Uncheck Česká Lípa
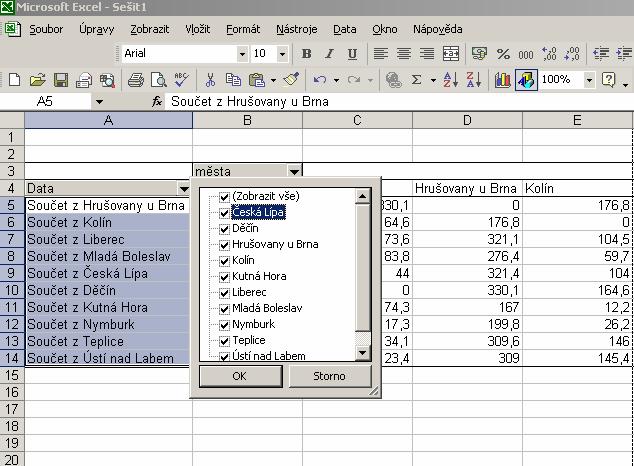634x466 pixels. (x=224, y=213)
